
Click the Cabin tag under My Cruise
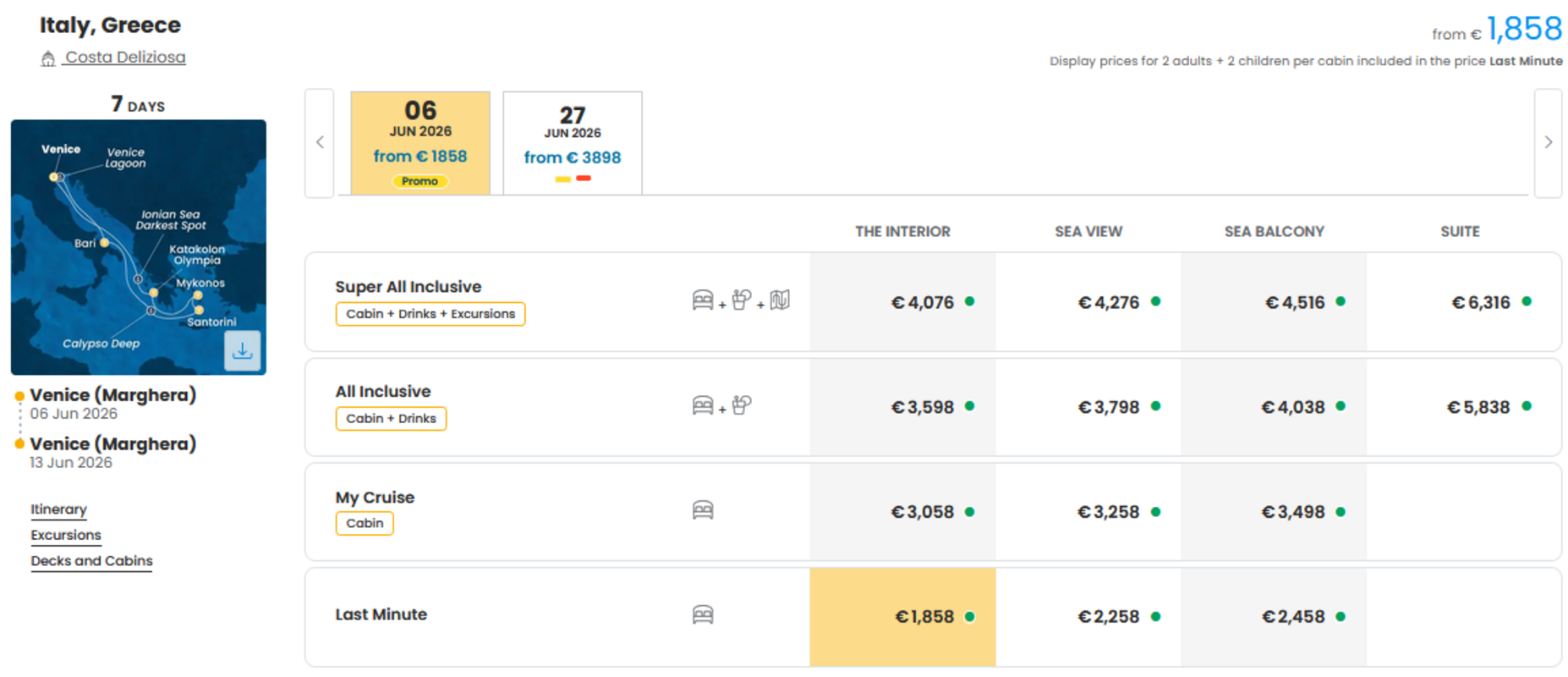point(365,524)
